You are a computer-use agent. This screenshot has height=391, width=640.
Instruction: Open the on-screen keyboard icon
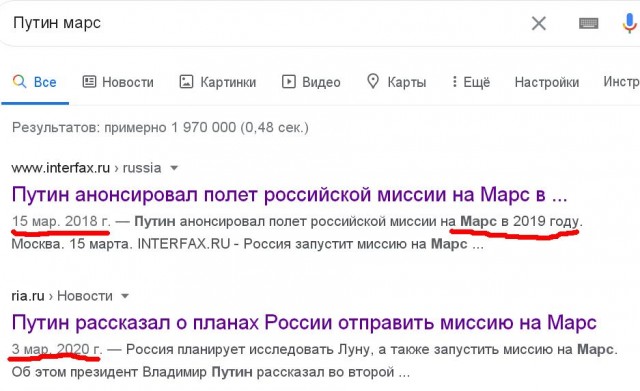point(589,23)
